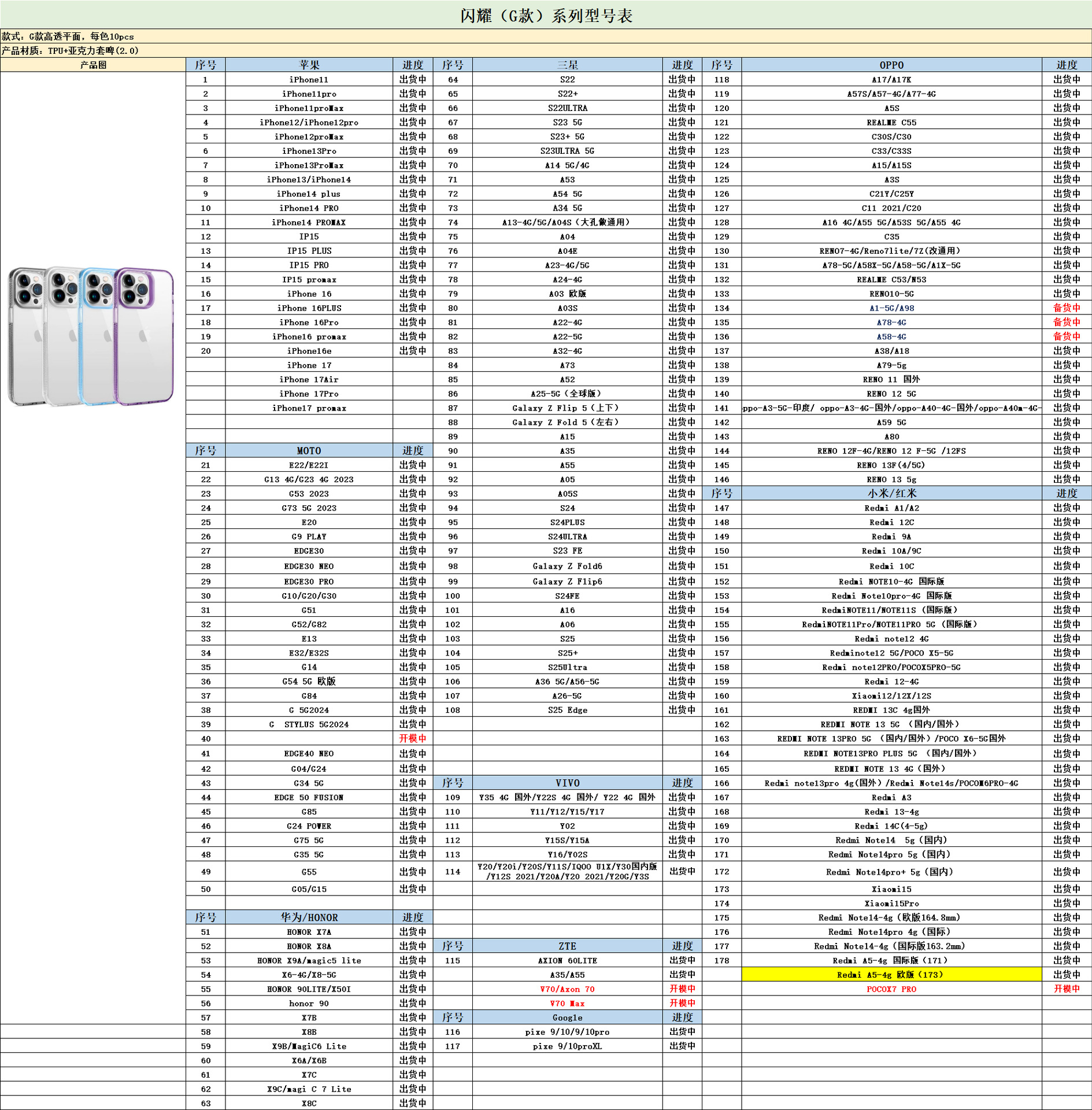
Task: Click the Galaxy Z Flip6 cell
Action: [x=567, y=582]
